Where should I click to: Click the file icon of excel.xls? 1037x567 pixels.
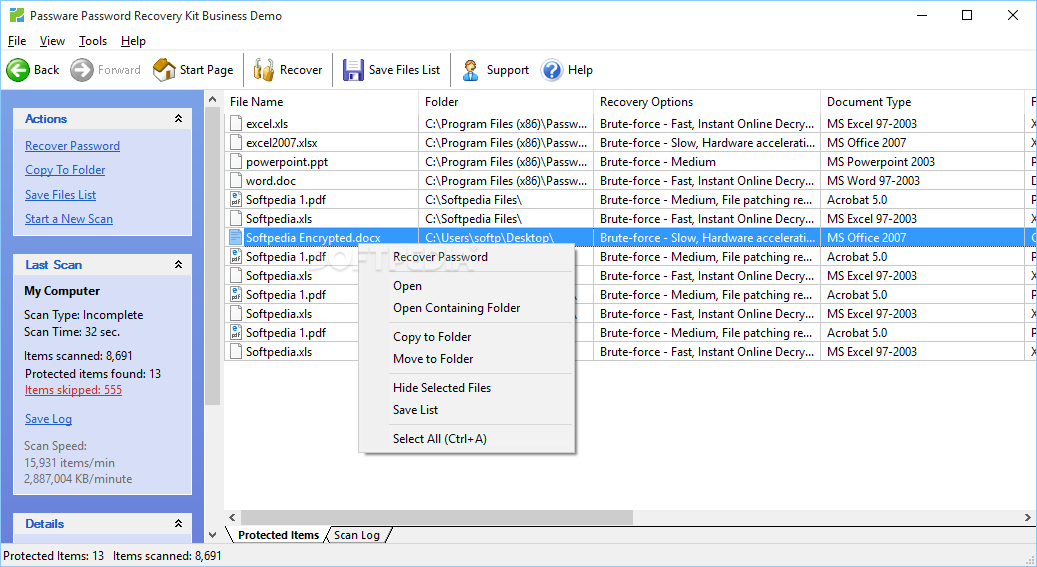point(235,124)
